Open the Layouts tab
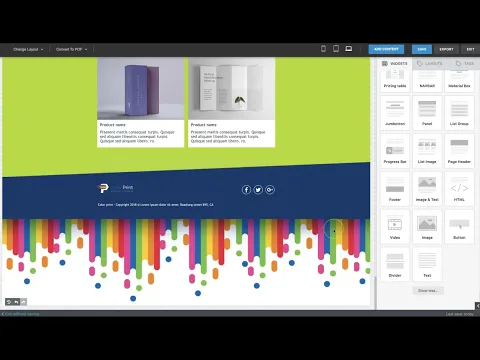 pos(430,63)
